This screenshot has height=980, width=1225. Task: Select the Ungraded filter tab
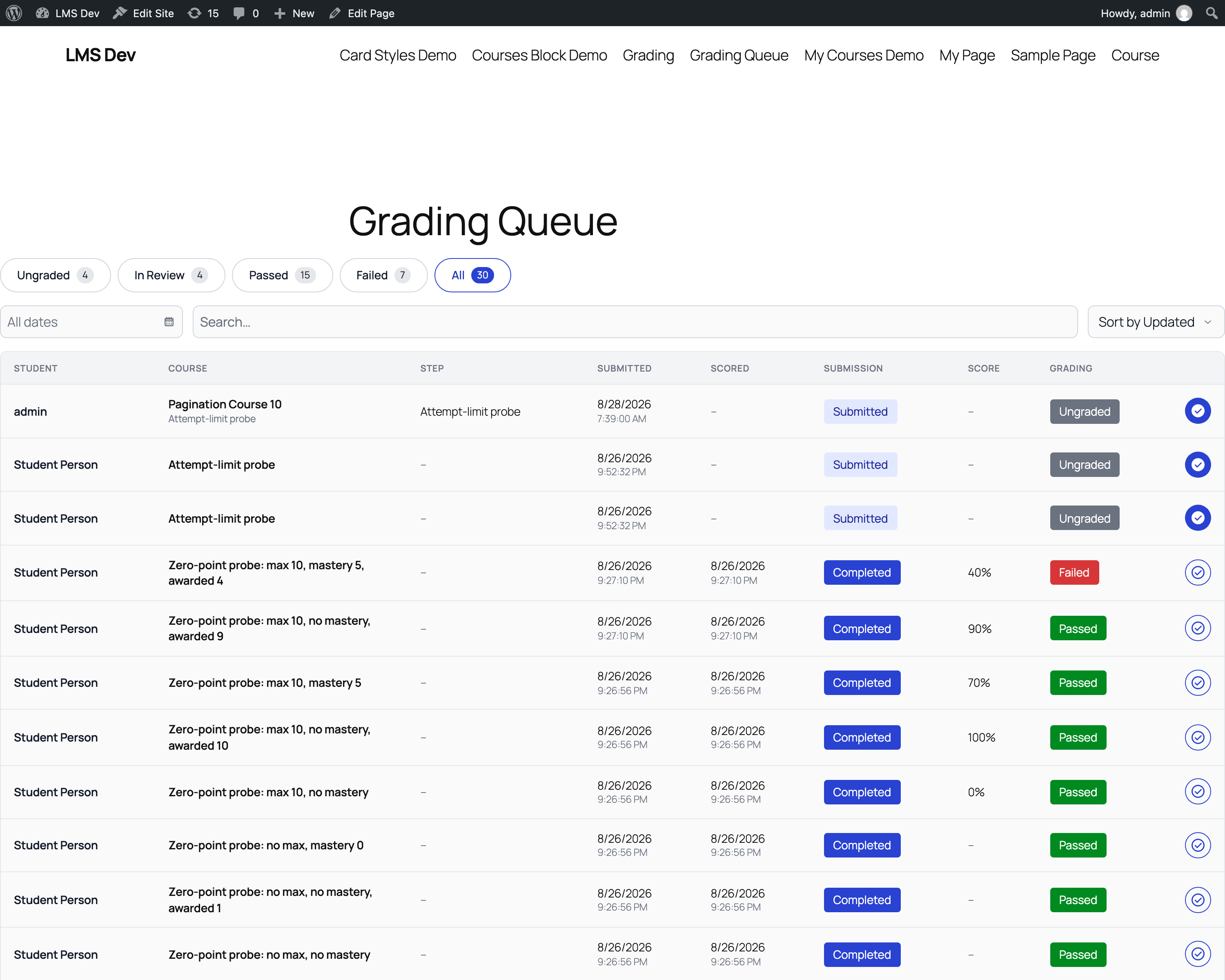tap(55, 275)
